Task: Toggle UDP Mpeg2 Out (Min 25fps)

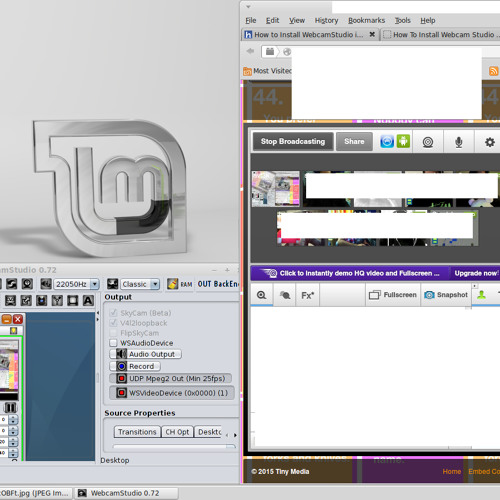Action: tap(170, 379)
